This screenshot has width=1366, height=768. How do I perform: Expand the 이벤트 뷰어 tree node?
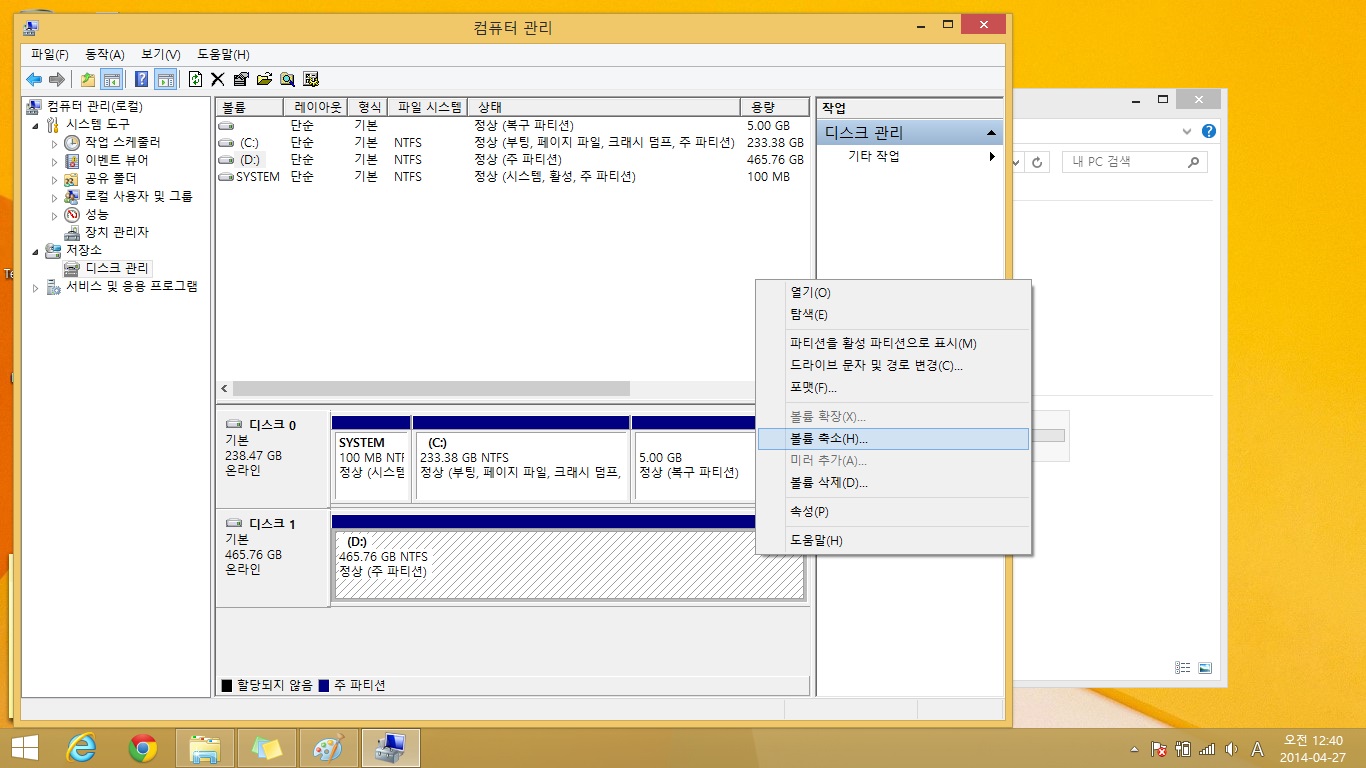point(55,161)
